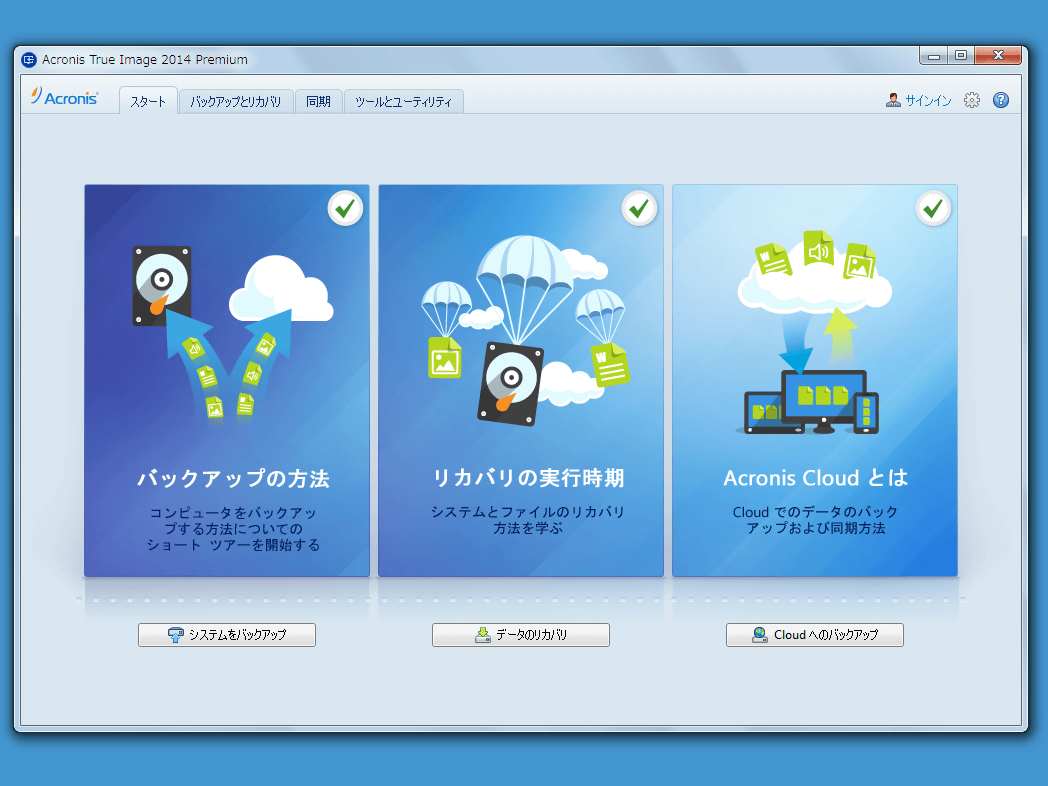1048x786 pixels.
Task: Click the ショート ツアーを開始する description text
Action: (x=233, y=545)
